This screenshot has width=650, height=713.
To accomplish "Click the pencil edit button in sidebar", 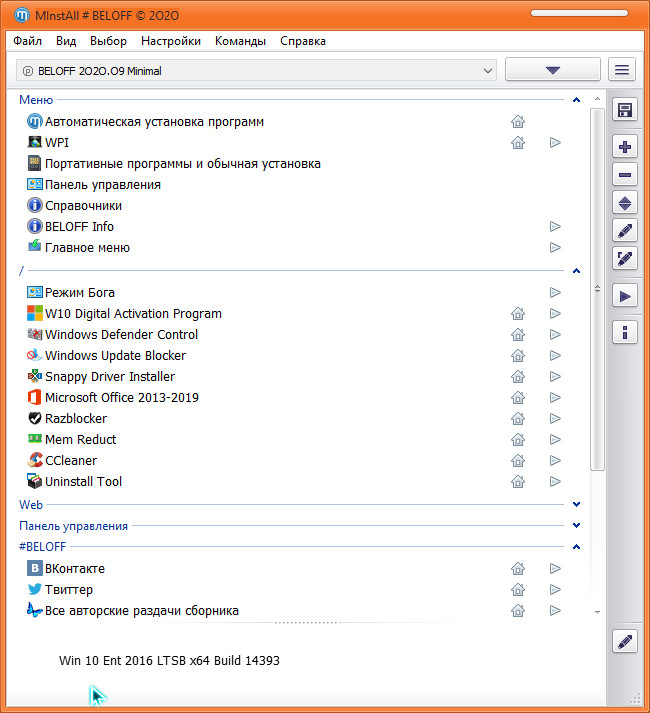I will coord(625,231).
